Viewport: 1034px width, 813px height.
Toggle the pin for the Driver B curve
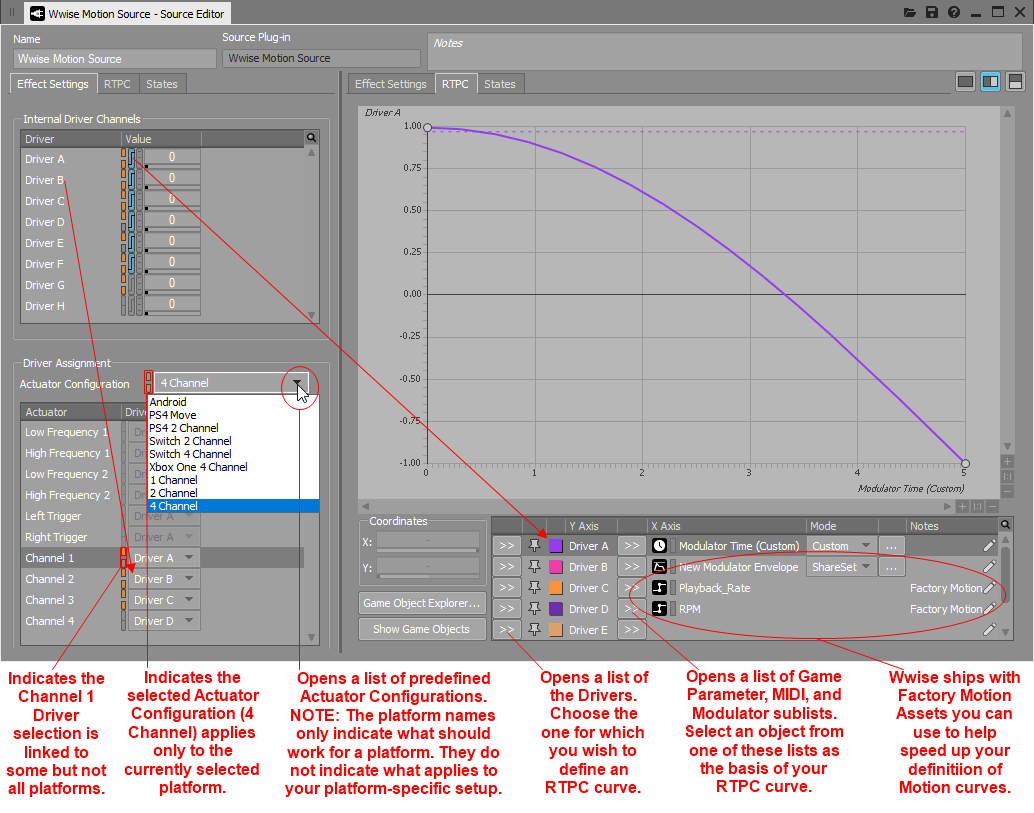tap(534, 566)
